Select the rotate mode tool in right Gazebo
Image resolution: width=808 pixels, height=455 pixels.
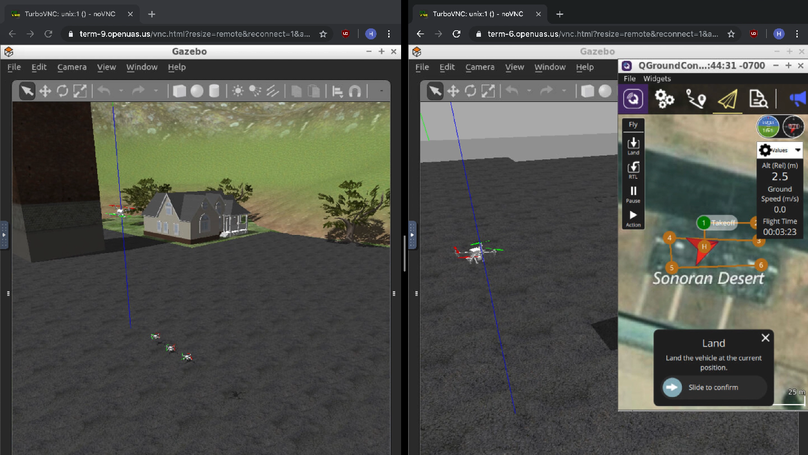pos(470,91)
